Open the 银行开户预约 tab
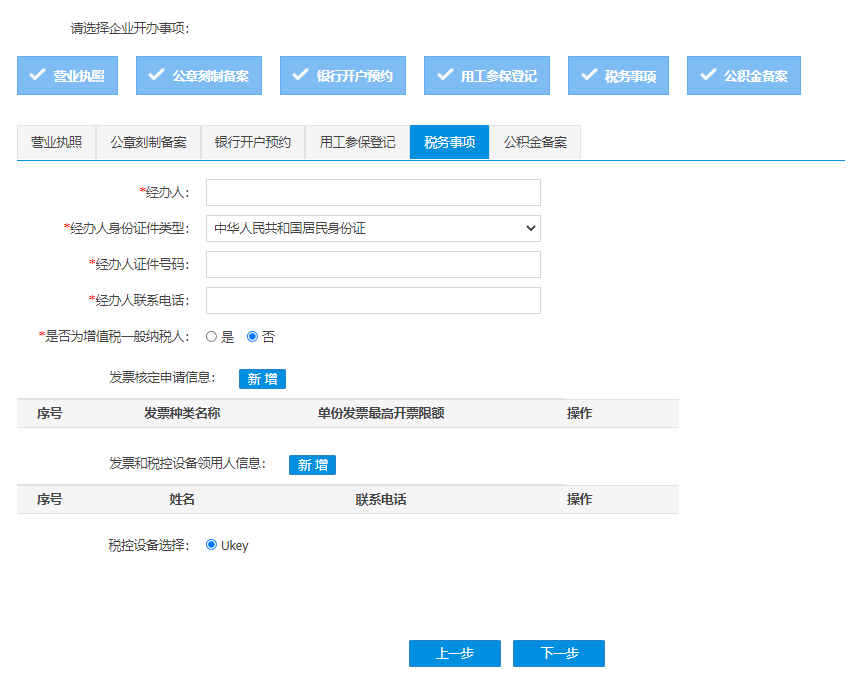The height and width of the screenshot is (696, 858). [255, 141]
